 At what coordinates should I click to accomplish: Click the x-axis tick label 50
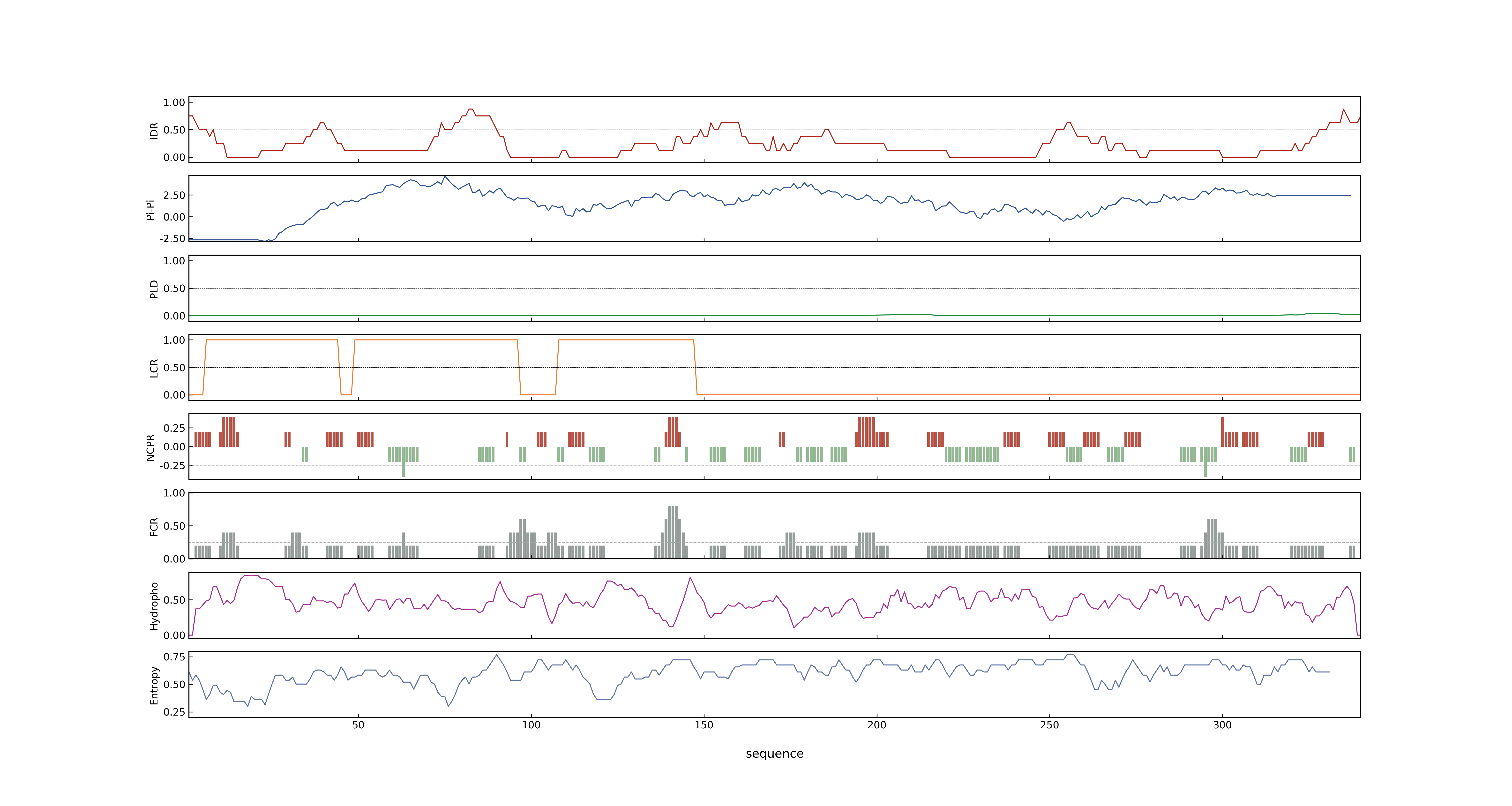click(358, 725)
